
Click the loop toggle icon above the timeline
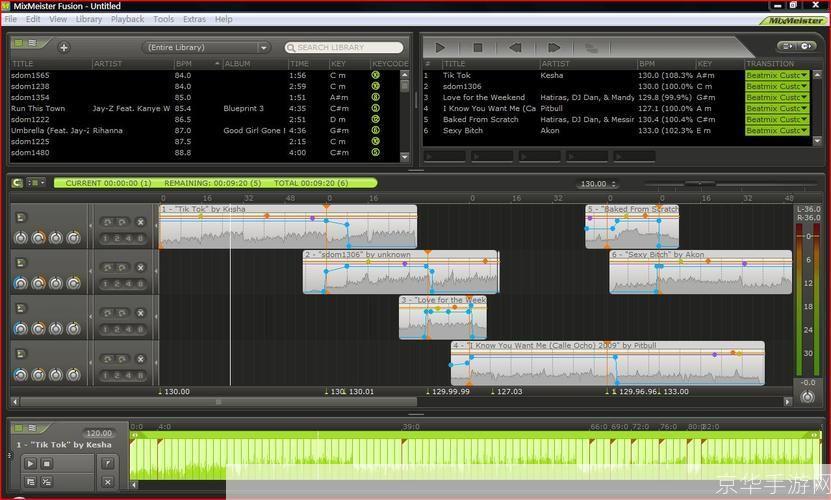pyautogui.click(x=17, y=183)
